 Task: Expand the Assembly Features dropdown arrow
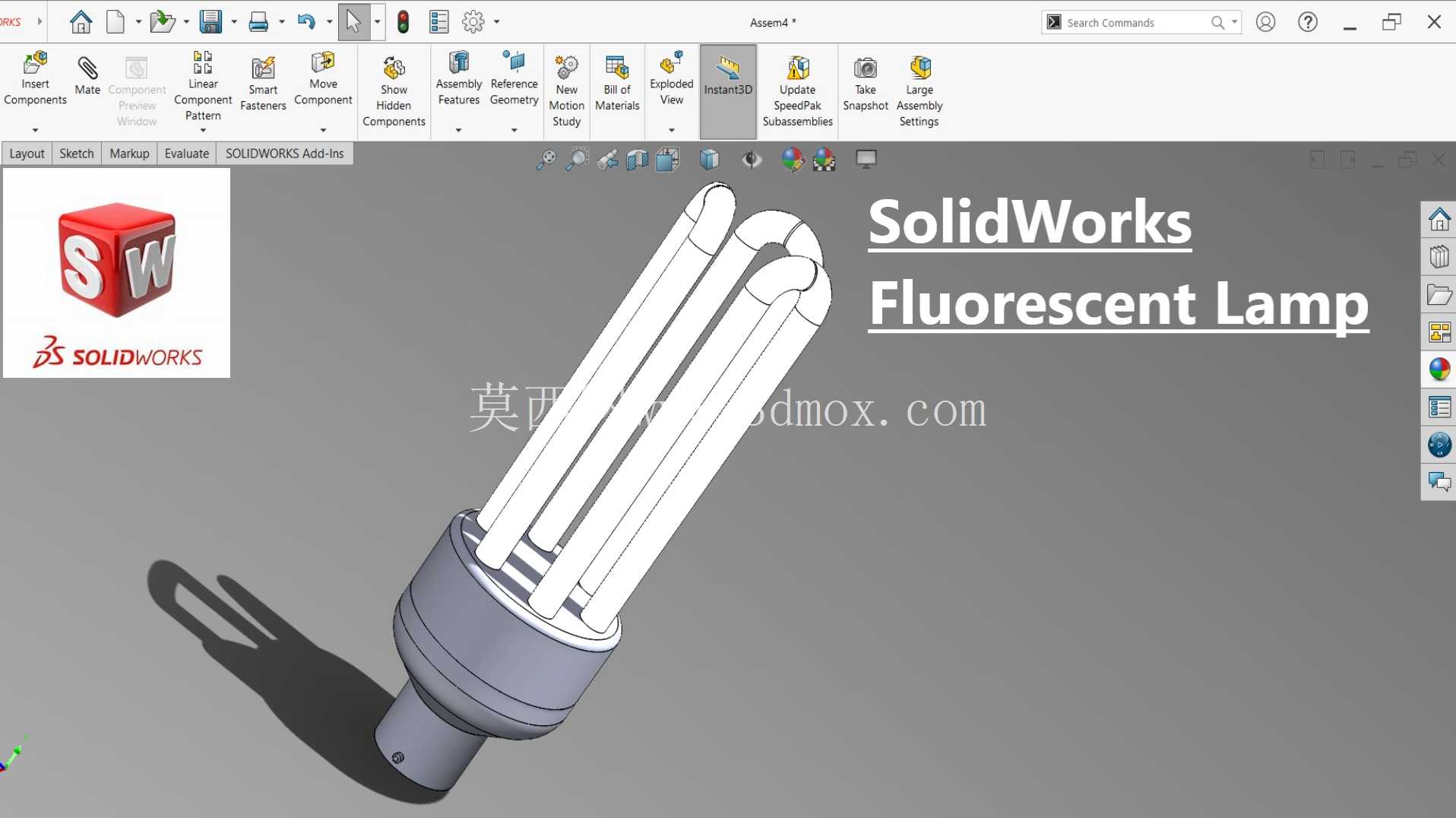pyautogui.click(x=458, y=131)
